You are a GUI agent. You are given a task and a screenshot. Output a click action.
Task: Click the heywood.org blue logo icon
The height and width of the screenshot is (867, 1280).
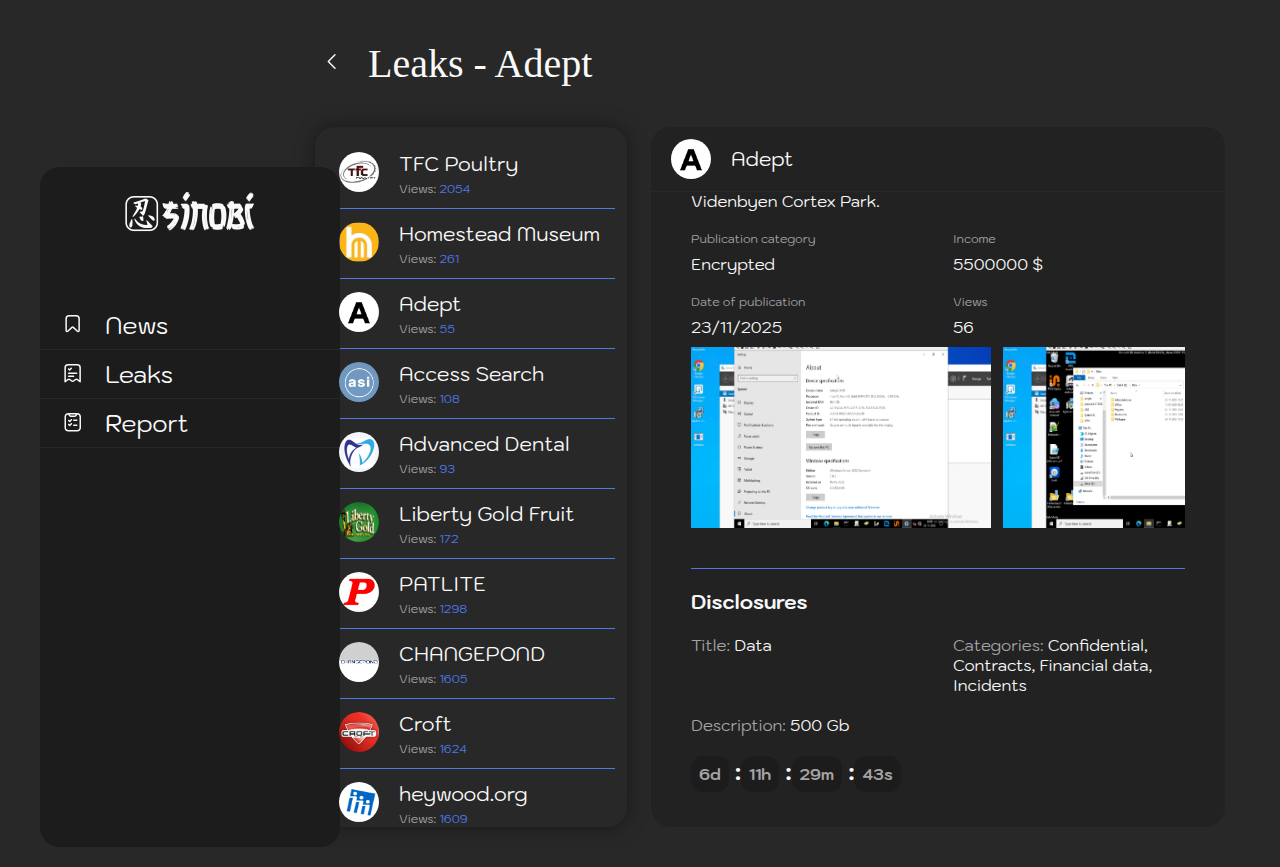pyautogui.click(x=359, y=802)
